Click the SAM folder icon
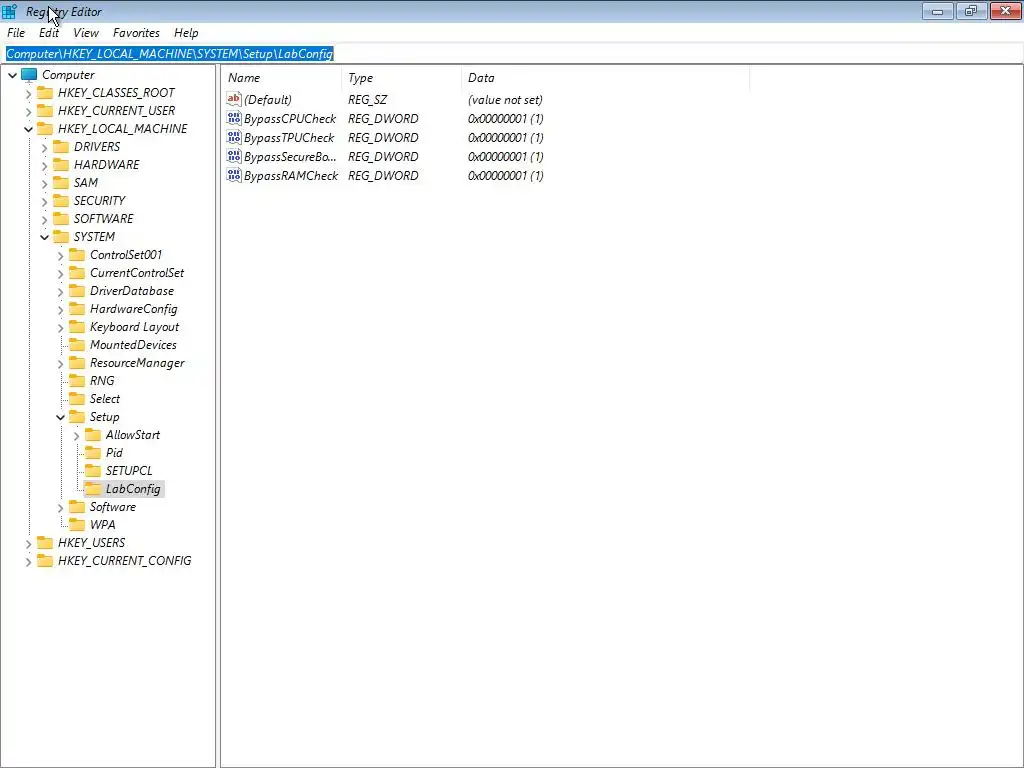This screenshot has width=1024, height=768. [x=61, y=182]
